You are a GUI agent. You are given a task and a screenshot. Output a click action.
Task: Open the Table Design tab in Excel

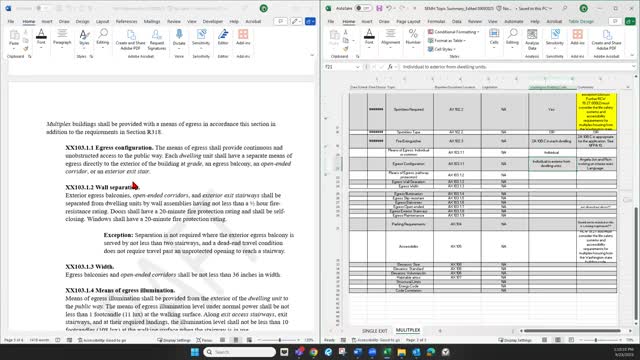(x=581, y=21)
